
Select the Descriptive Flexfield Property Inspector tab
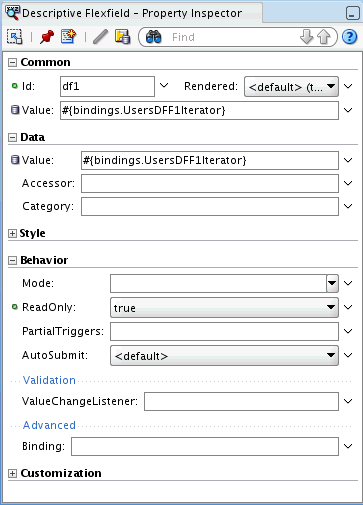tap(132, 13)
